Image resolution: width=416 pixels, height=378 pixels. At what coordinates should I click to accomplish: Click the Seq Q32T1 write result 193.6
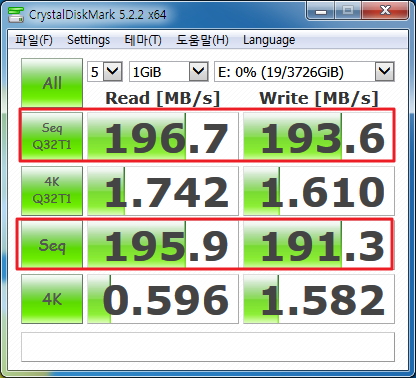pos(319,136)
